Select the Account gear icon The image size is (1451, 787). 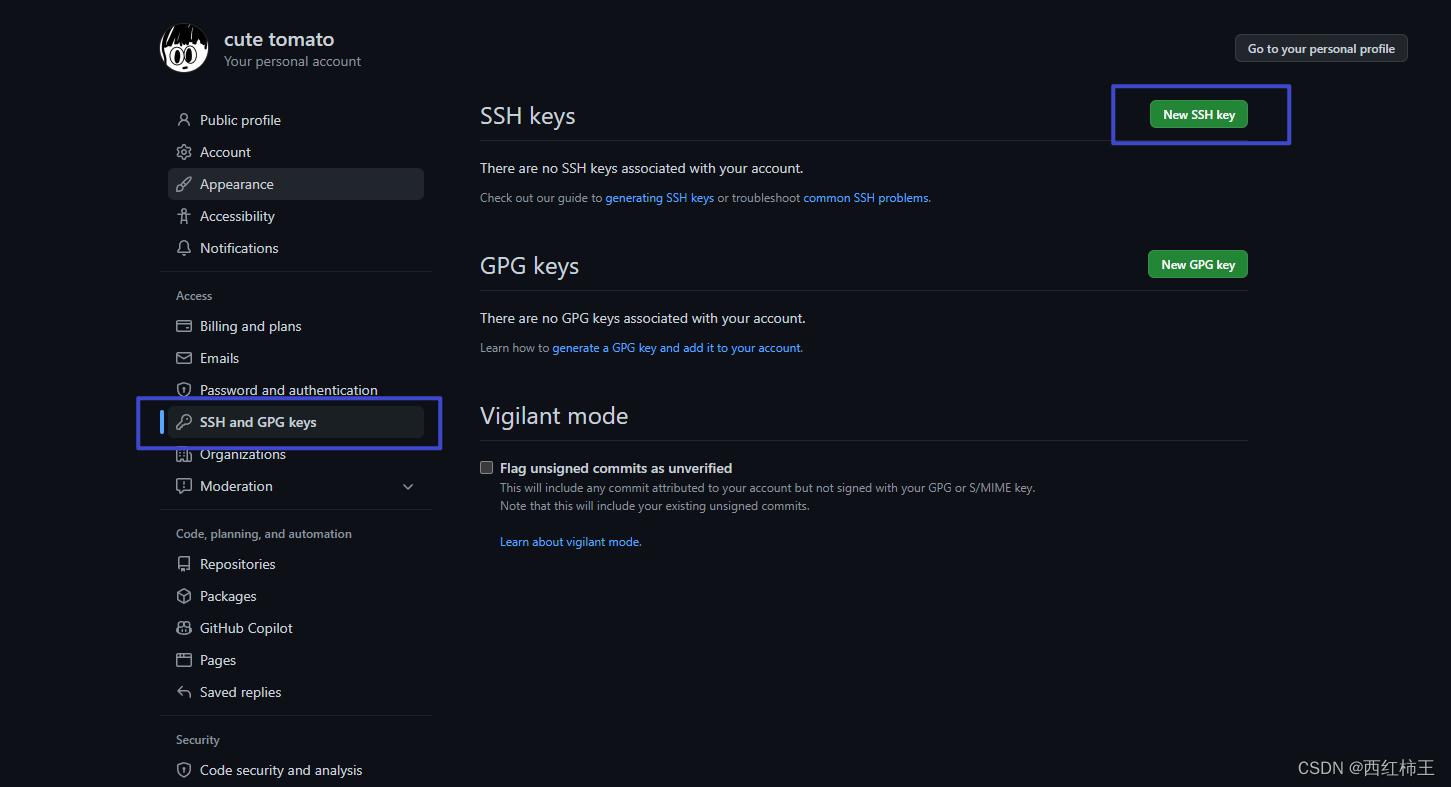[183, 151]
